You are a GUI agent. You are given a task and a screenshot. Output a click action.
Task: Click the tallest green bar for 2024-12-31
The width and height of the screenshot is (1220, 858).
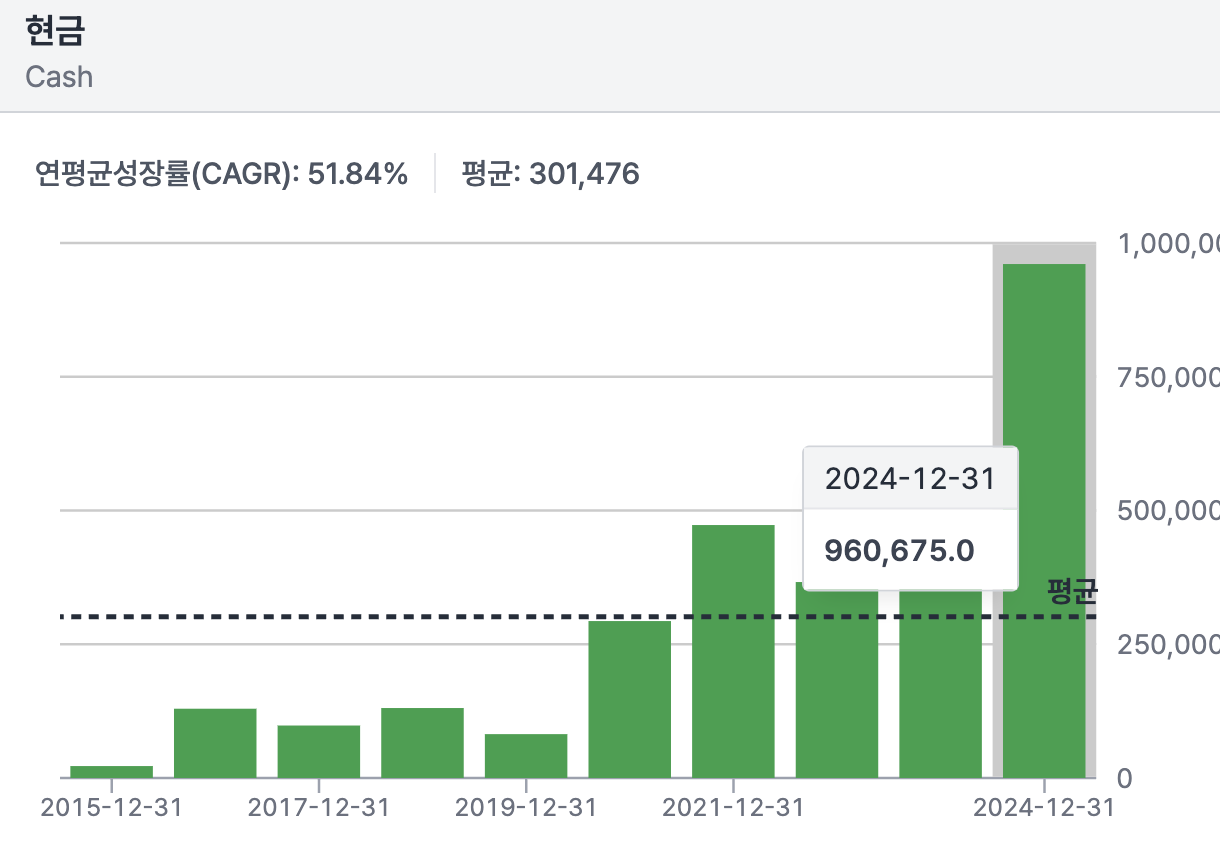[1044, 520]
